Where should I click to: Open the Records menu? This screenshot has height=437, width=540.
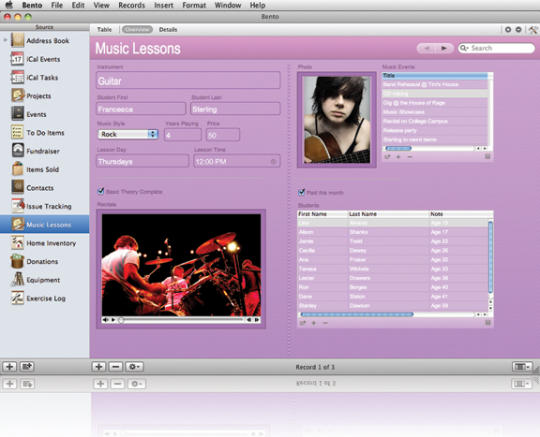coord(132,5)
